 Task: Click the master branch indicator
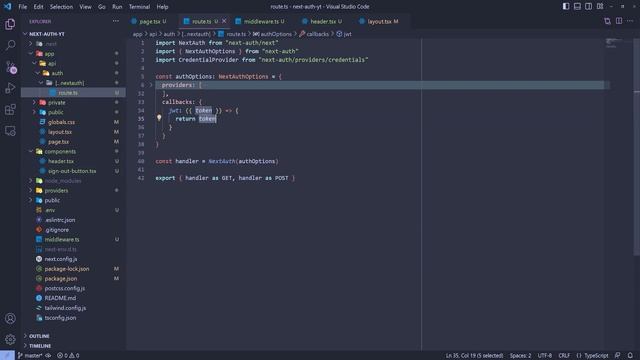pos(30,356)
